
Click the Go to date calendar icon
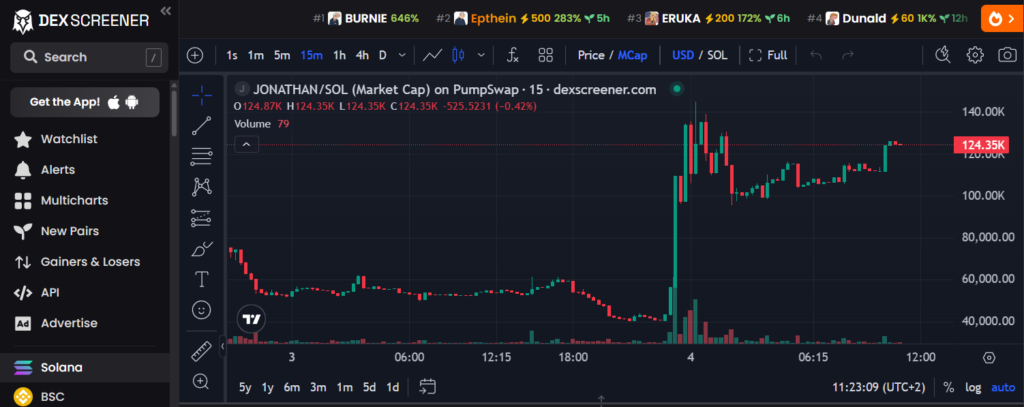(428, 387)
